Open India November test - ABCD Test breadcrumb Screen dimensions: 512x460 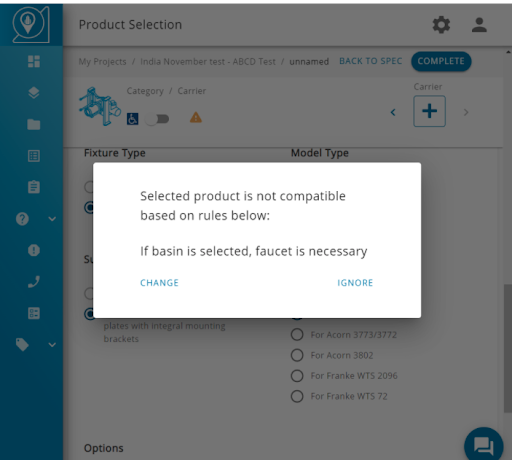coord(208,62)
